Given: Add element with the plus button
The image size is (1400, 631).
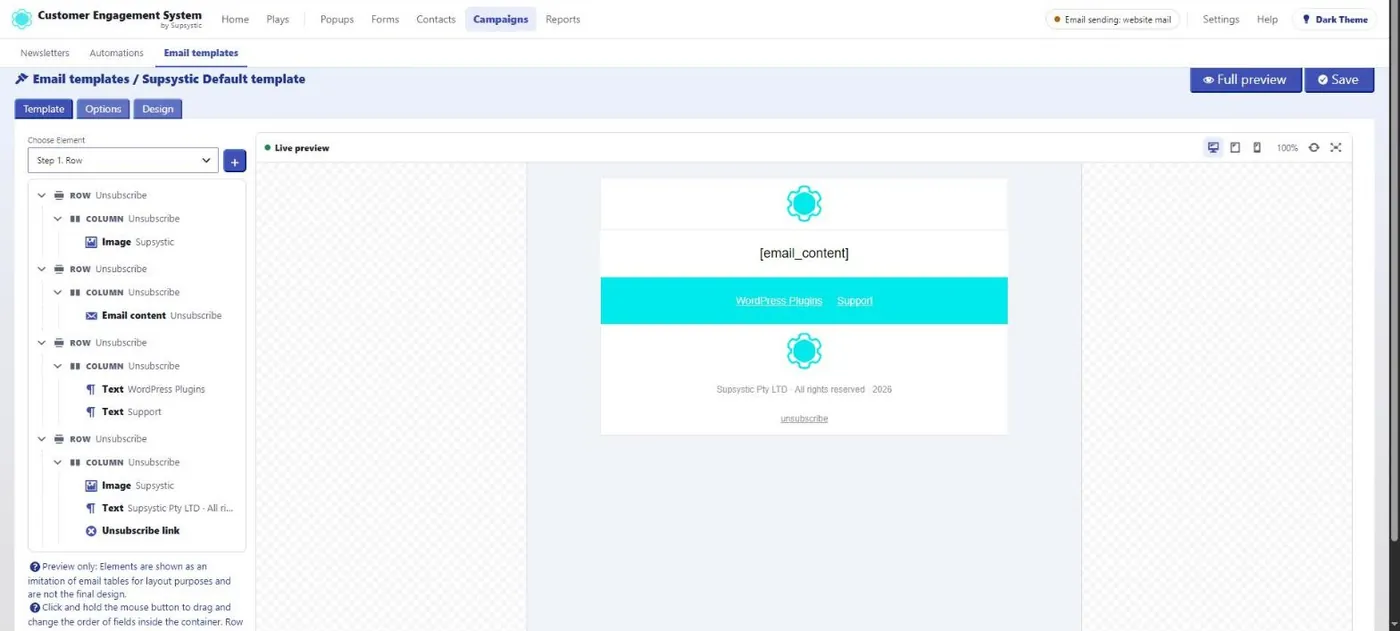Looking at the screenshot, I should coord(234,161).
